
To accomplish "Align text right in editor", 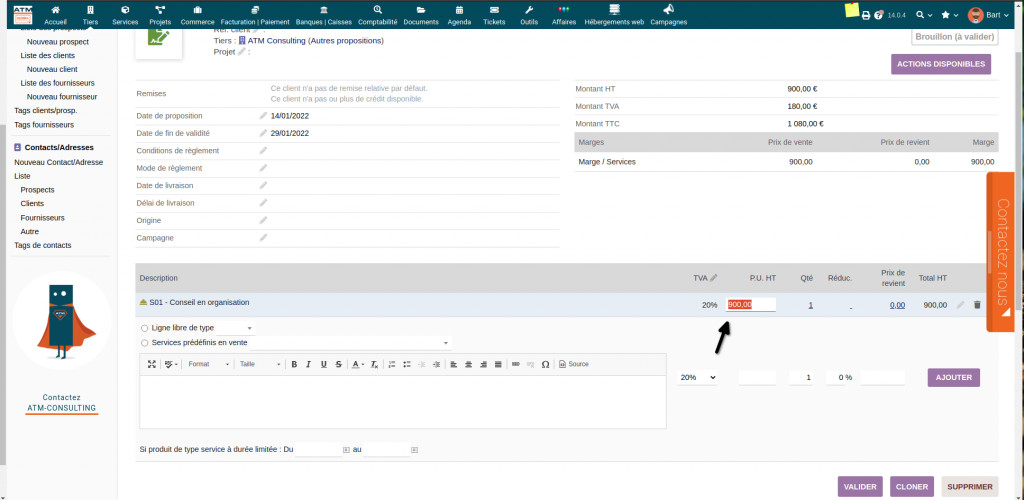I will [483, 364].
